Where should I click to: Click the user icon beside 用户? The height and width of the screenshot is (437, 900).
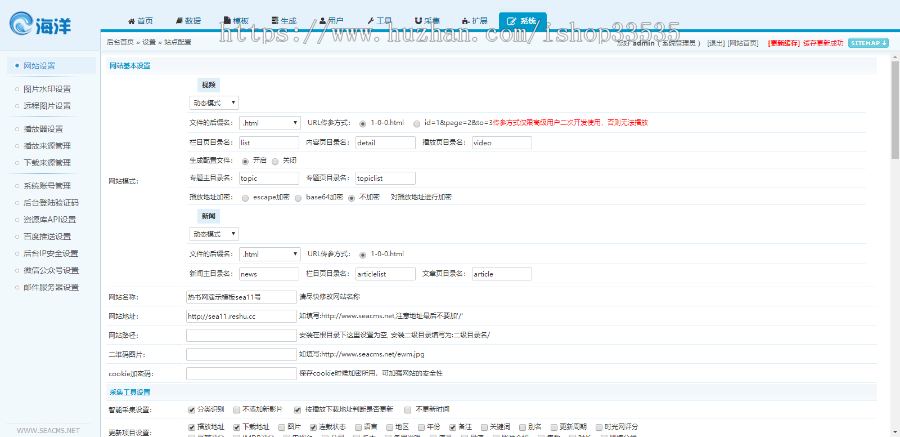click(x=323, y=21)
